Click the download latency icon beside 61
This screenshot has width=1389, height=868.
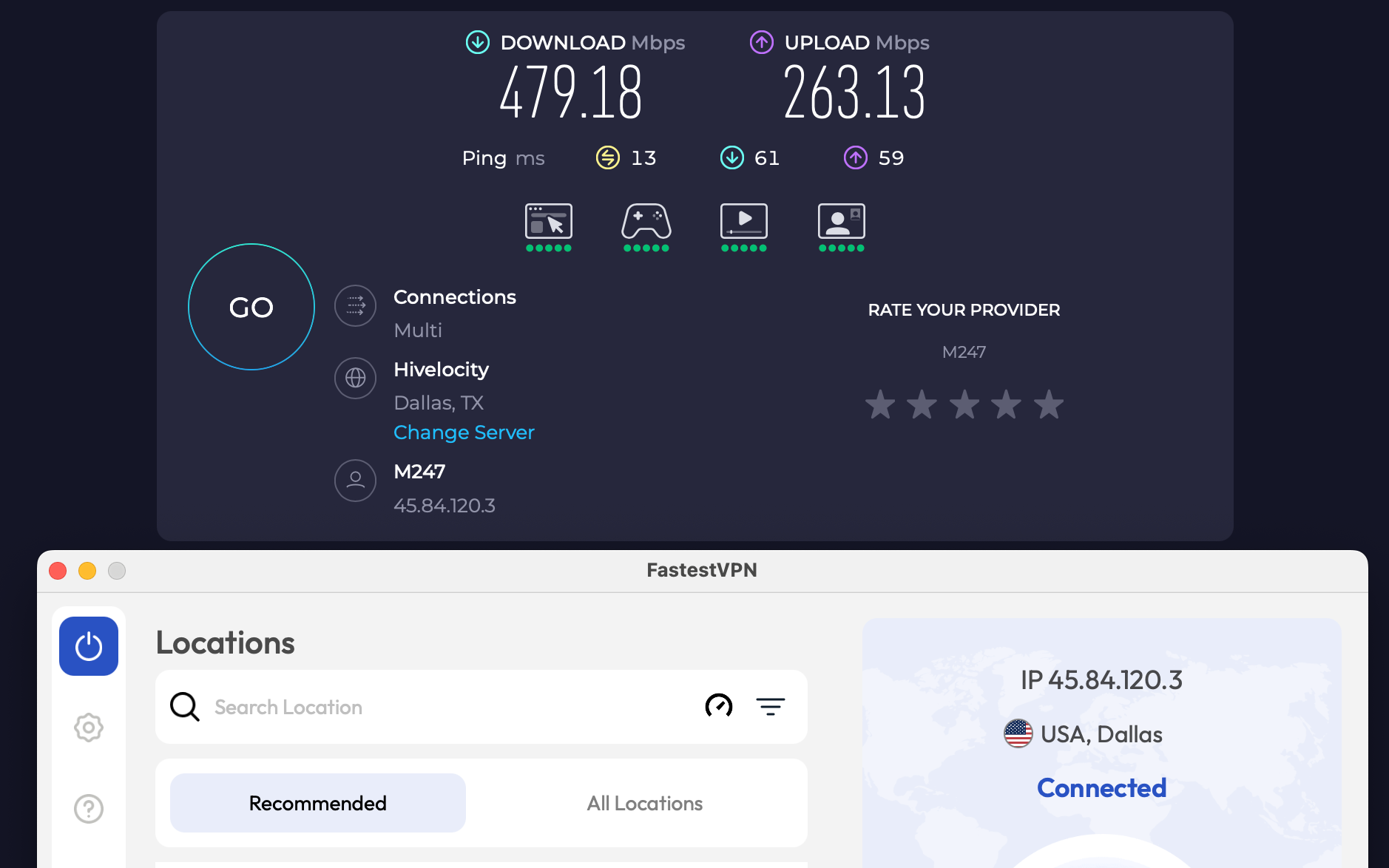pos(732,157)
